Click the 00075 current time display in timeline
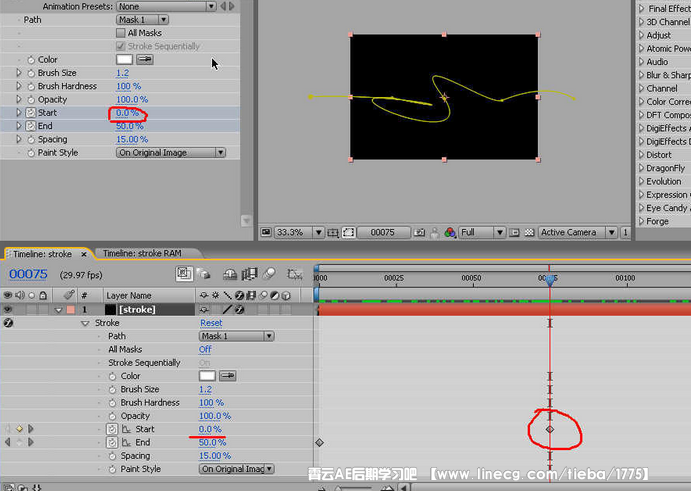 tap(28, 274)
